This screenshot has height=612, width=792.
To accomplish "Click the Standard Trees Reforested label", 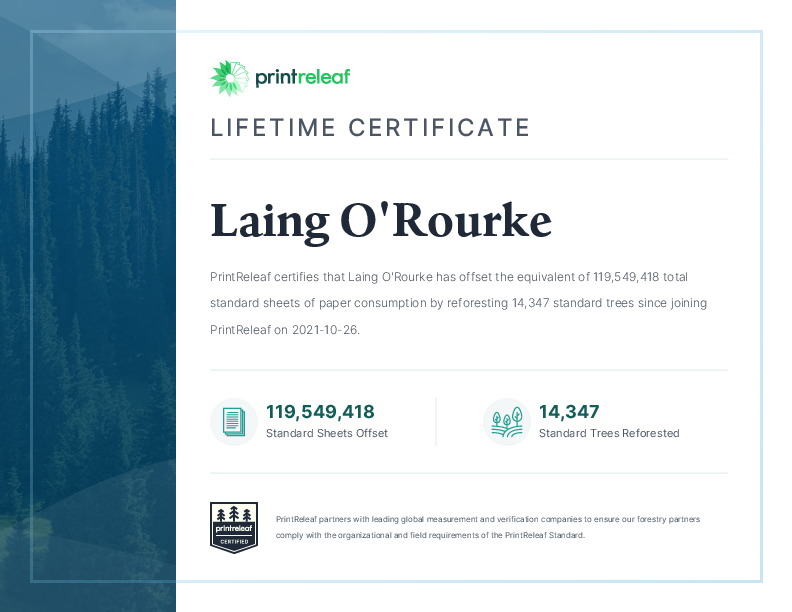I will click(609, 433).
